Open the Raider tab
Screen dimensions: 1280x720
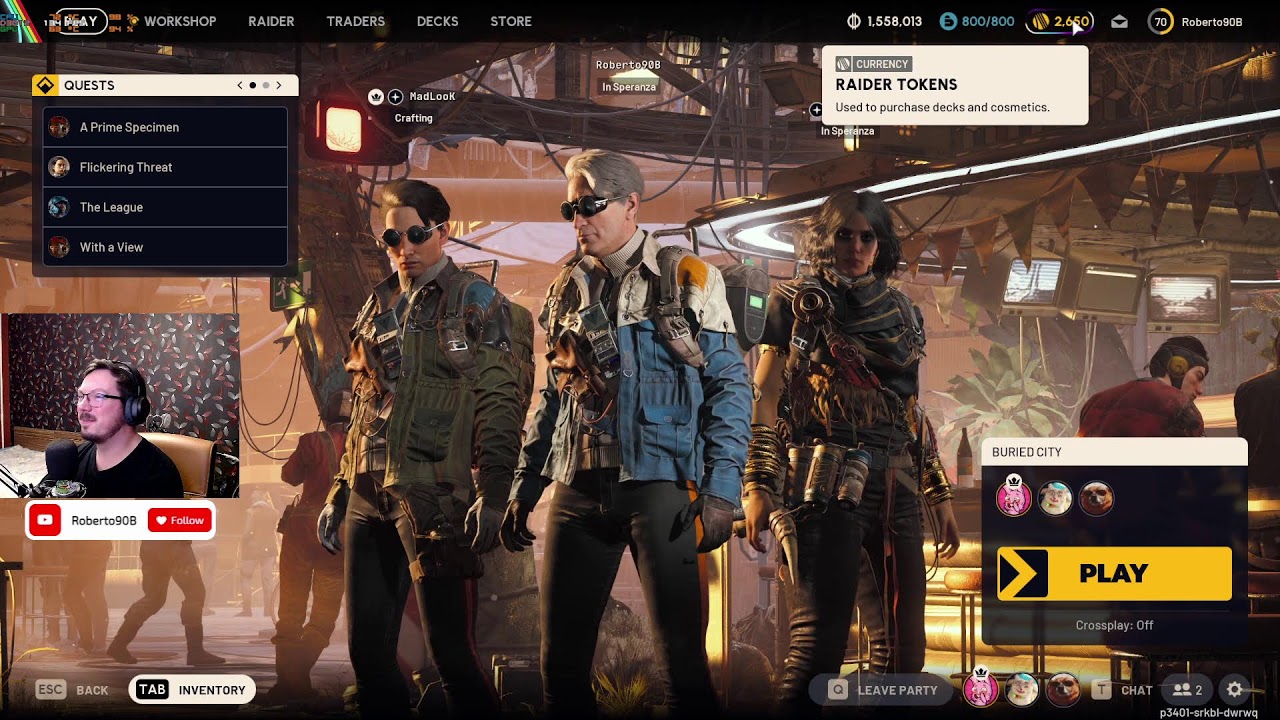click(271, 21)
